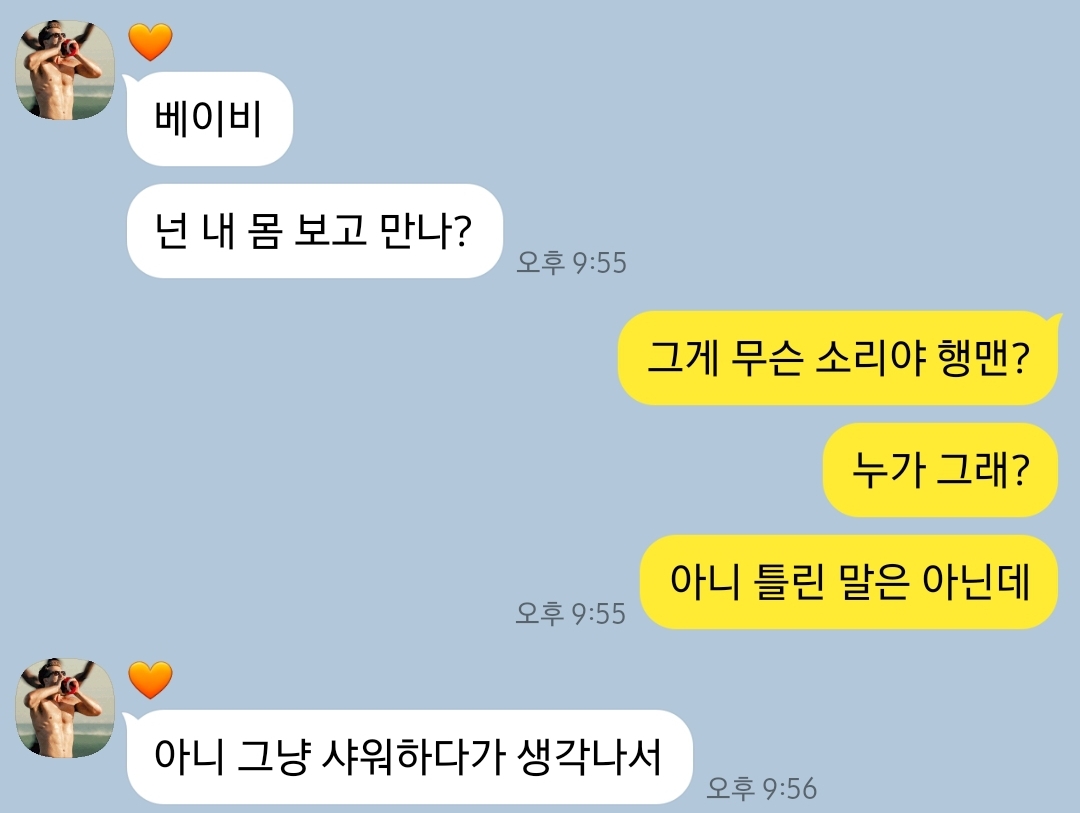Tap the 오후 9:56 timestamp
1080x813 pixels.
tap(762, 788)
